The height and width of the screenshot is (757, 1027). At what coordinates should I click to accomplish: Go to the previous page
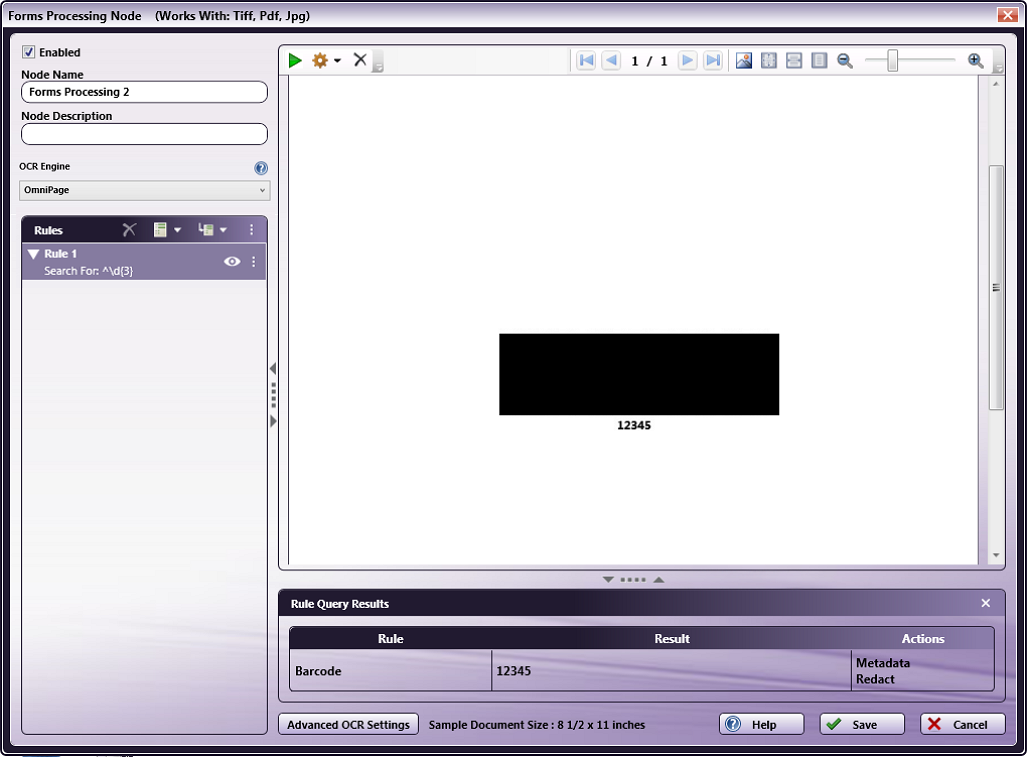pyautogui.click(x=611, y=60)
